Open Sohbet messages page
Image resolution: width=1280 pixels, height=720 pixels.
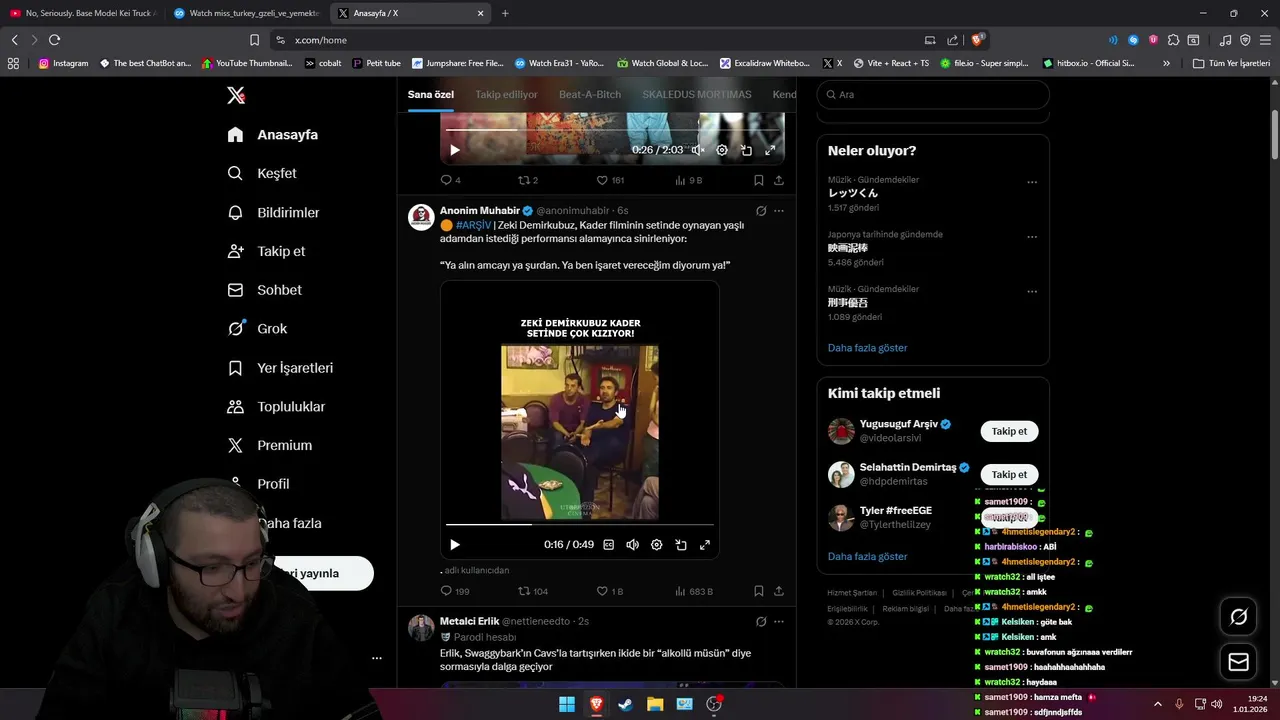click(265, 290)
